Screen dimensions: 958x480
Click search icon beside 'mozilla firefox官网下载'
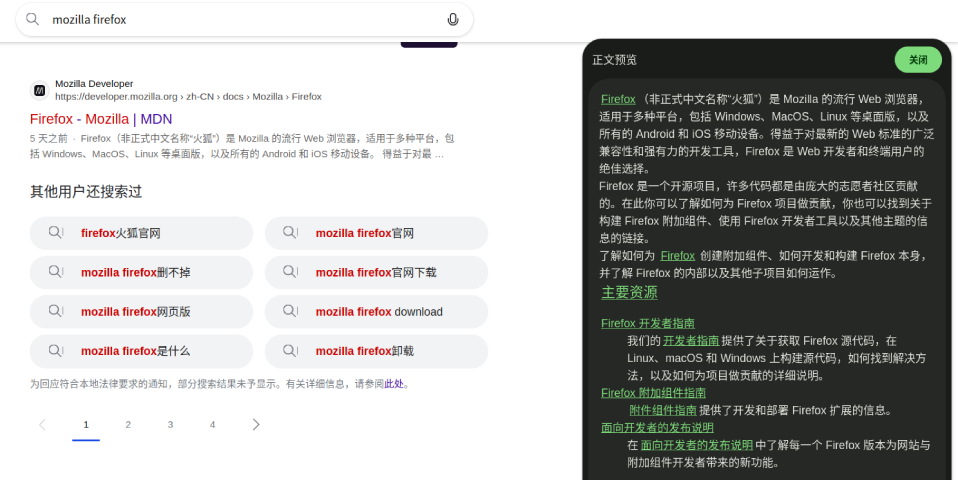coord(291,272)
